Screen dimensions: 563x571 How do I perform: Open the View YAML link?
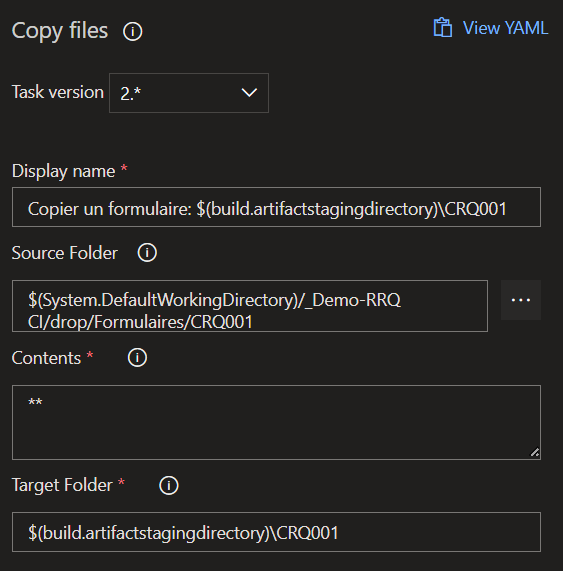[491, 28]
